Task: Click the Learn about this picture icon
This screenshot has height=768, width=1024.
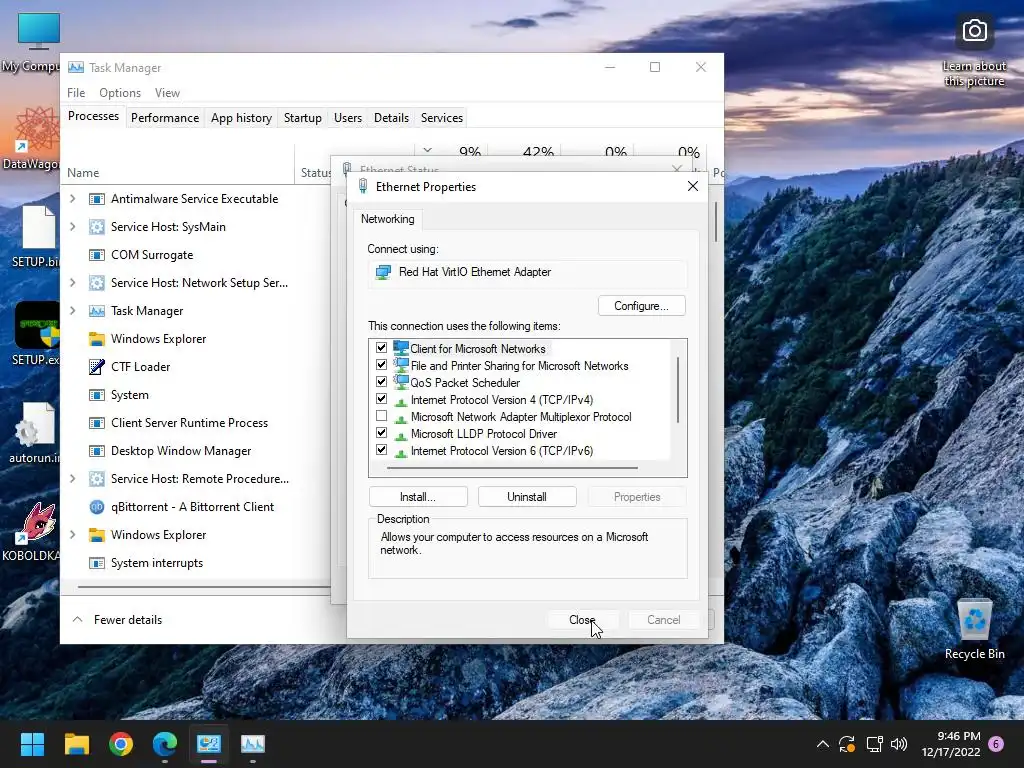Action: click(x=974, y=51)
